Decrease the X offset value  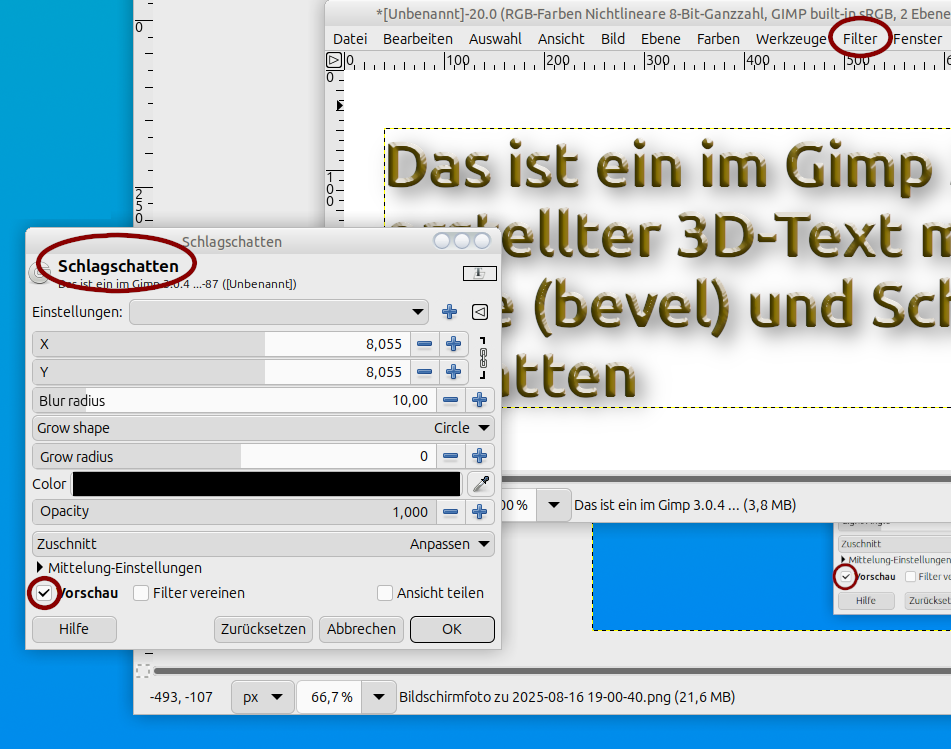tap(425, 344)
